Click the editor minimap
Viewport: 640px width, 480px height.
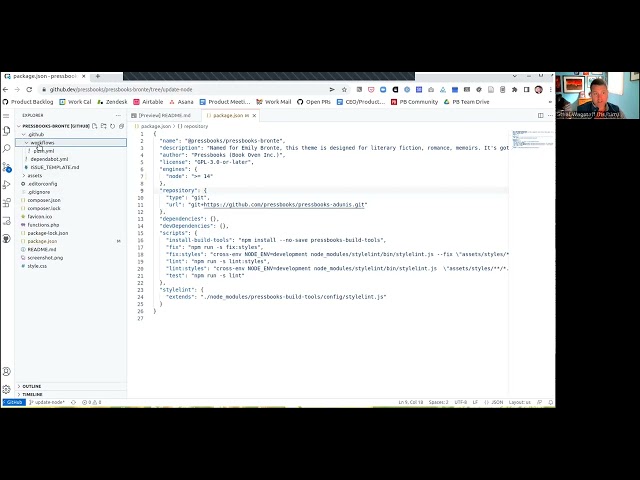pyautogui.click(x=531, y=139)
